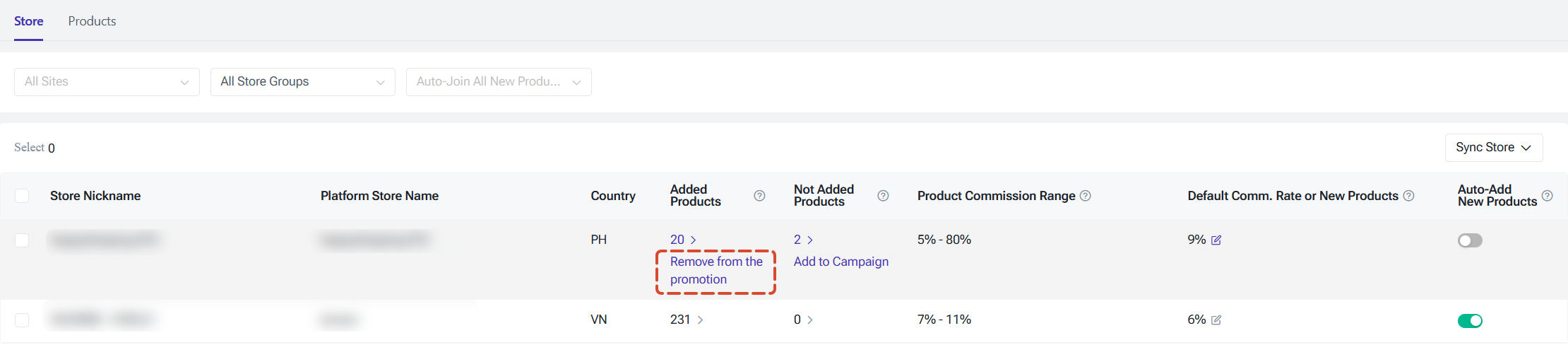This screenshot has width=1568, height=357.
Task: Enable Auto-Add toggle for PH store
Action: (x=1470, y=240)
